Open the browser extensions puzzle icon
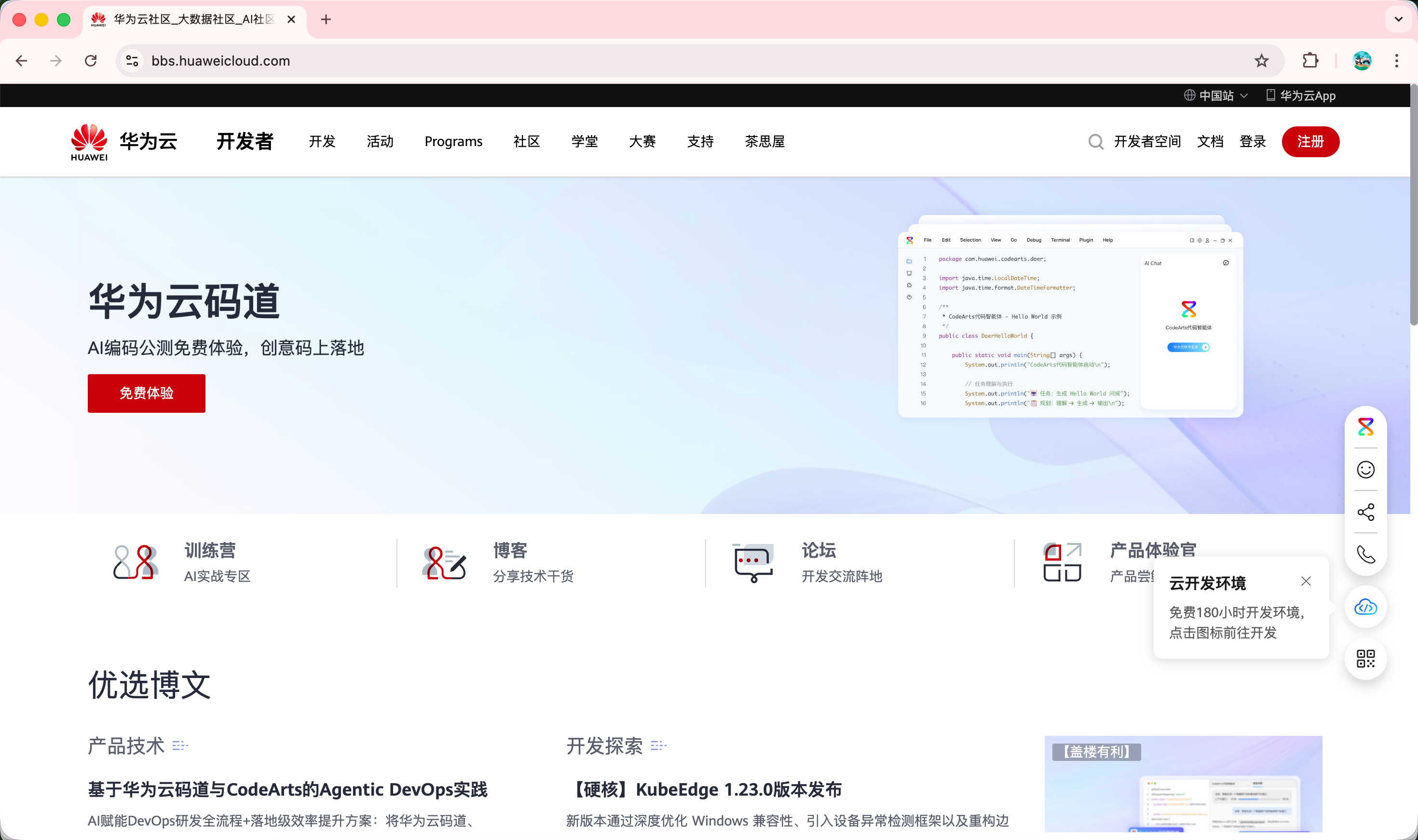 point(1310,61)
